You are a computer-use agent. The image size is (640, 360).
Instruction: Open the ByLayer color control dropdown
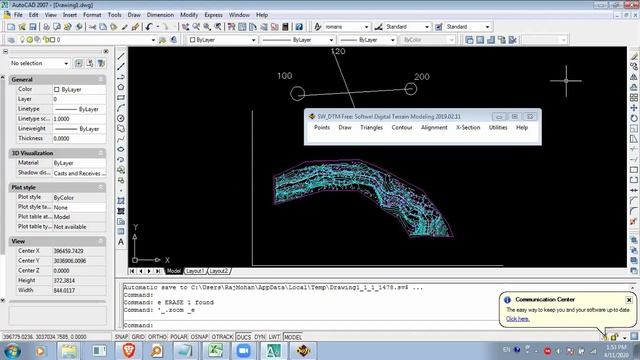tap(253, 40)
